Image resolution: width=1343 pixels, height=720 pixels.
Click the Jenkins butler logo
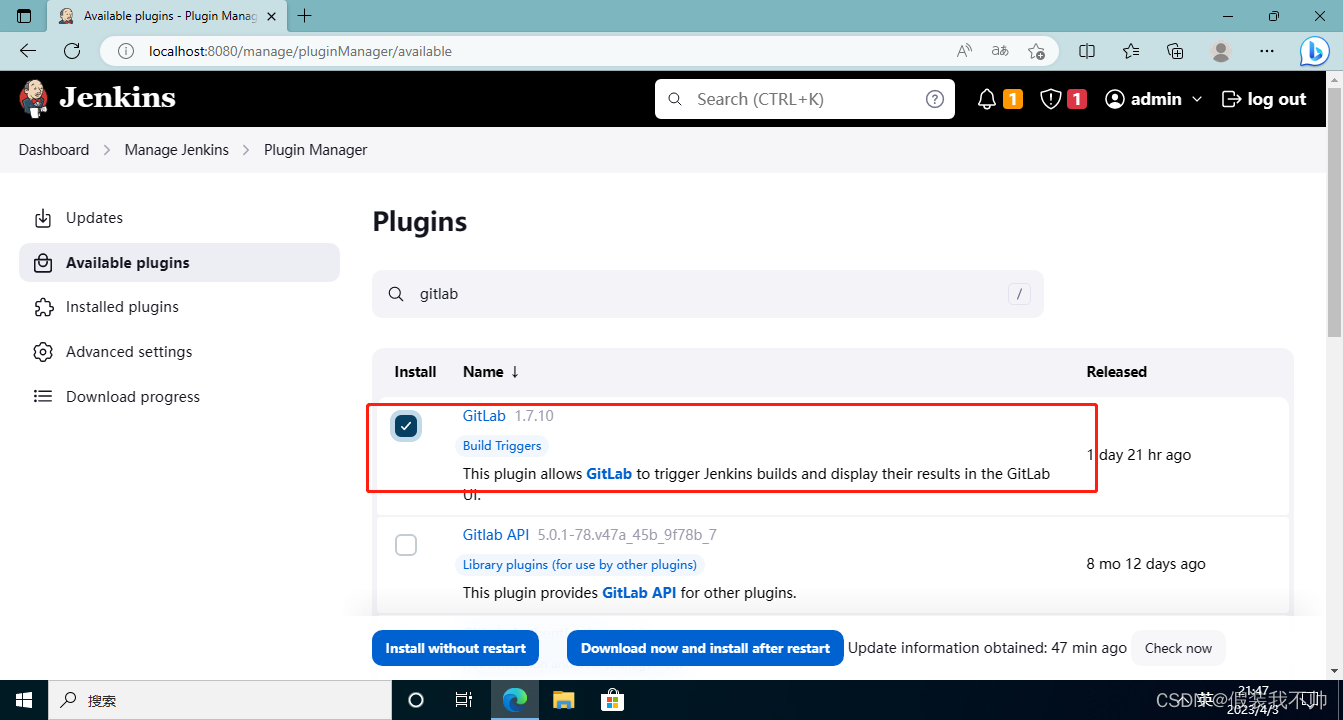click(x=33, y=98)
